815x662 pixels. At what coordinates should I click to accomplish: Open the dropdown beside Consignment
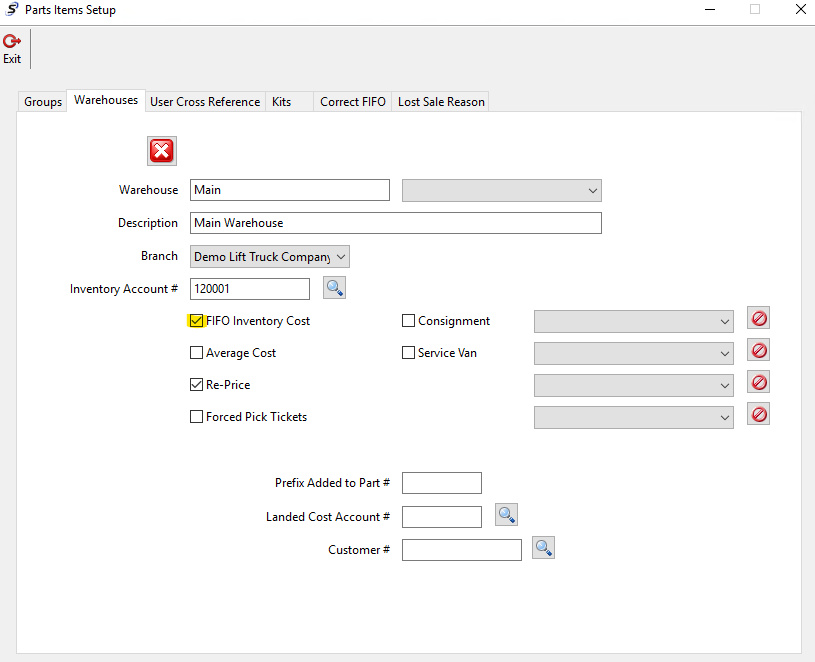[x=634, y=322]
